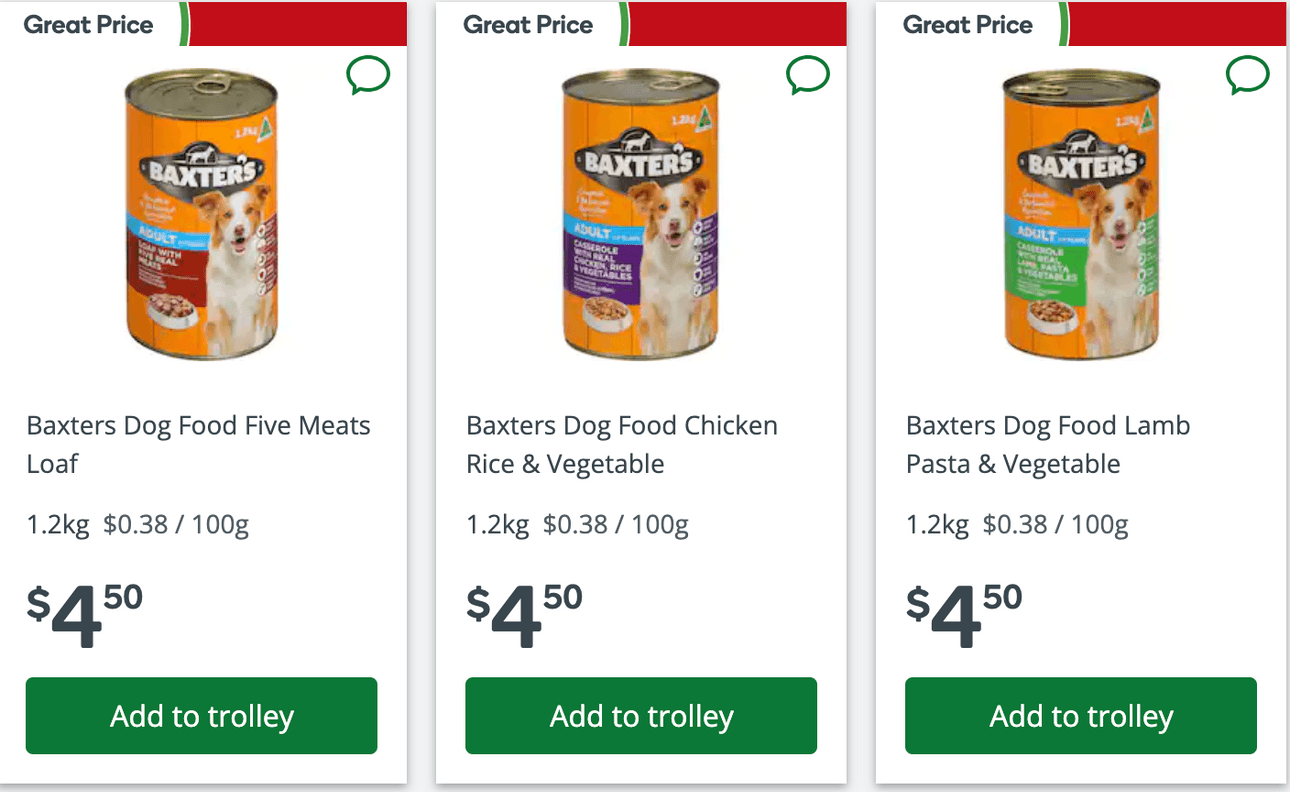Open the Five Meats Loaf can image
The width and height of the screenshot is (1290, 792).
click(201, 215)
